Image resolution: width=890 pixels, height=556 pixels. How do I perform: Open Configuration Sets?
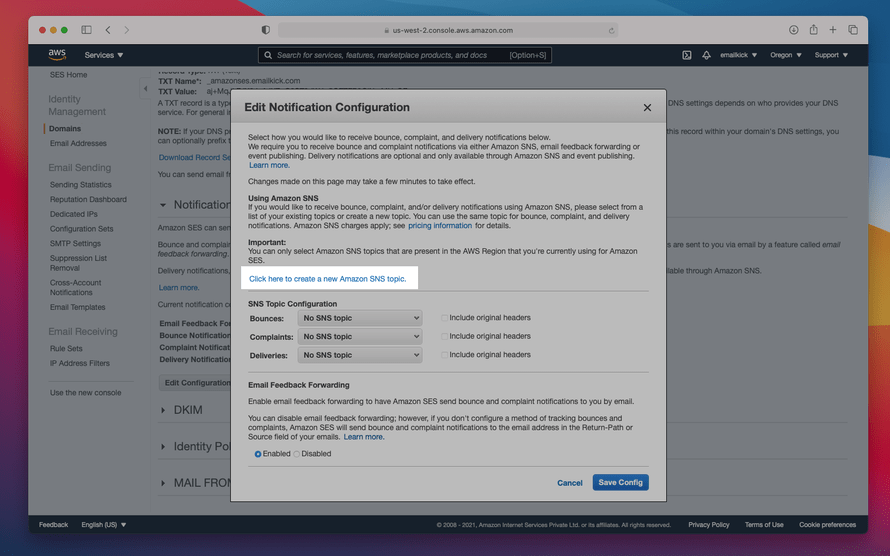coord(81,229)
